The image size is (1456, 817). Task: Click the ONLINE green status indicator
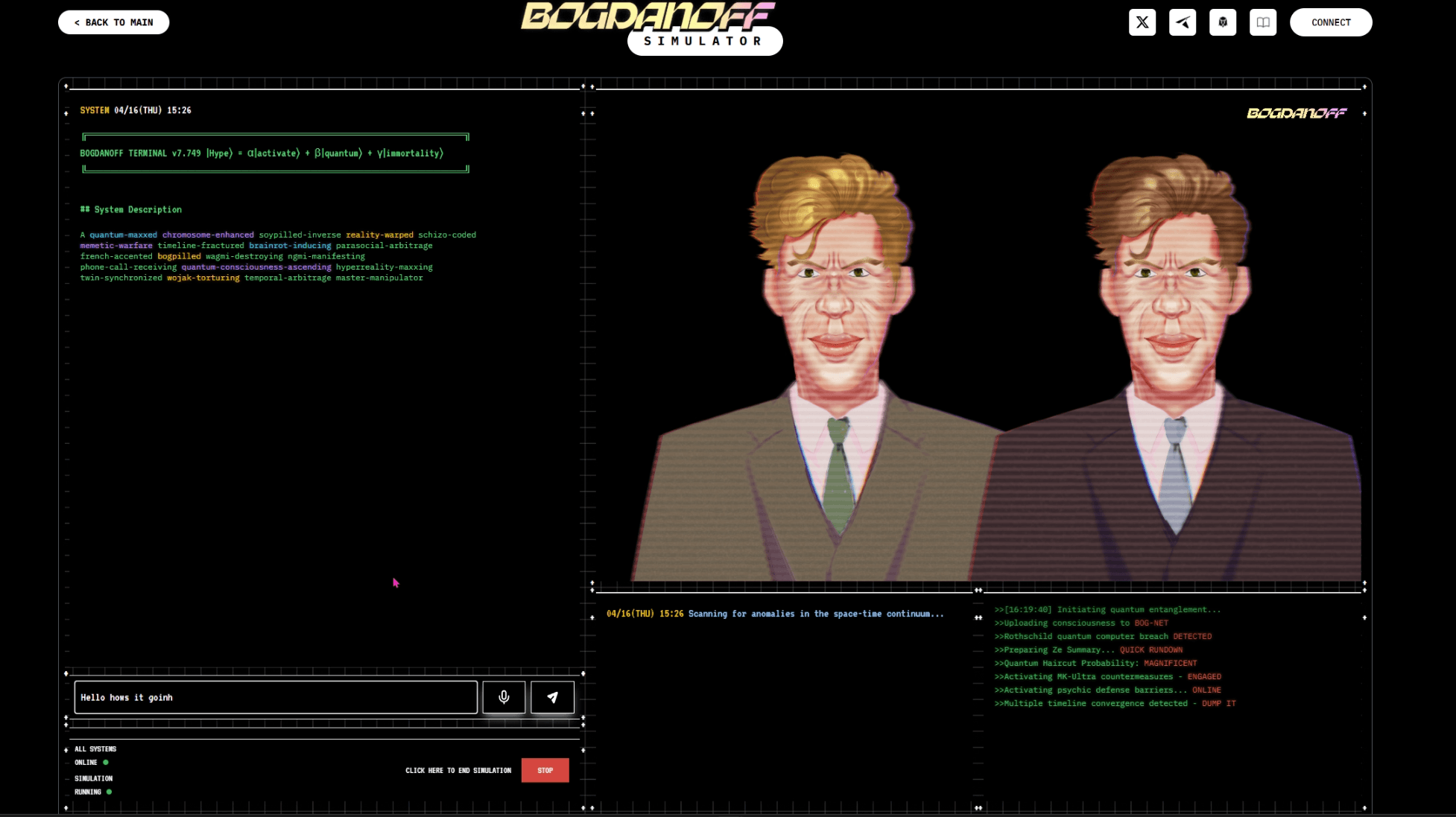coord(106,762)
